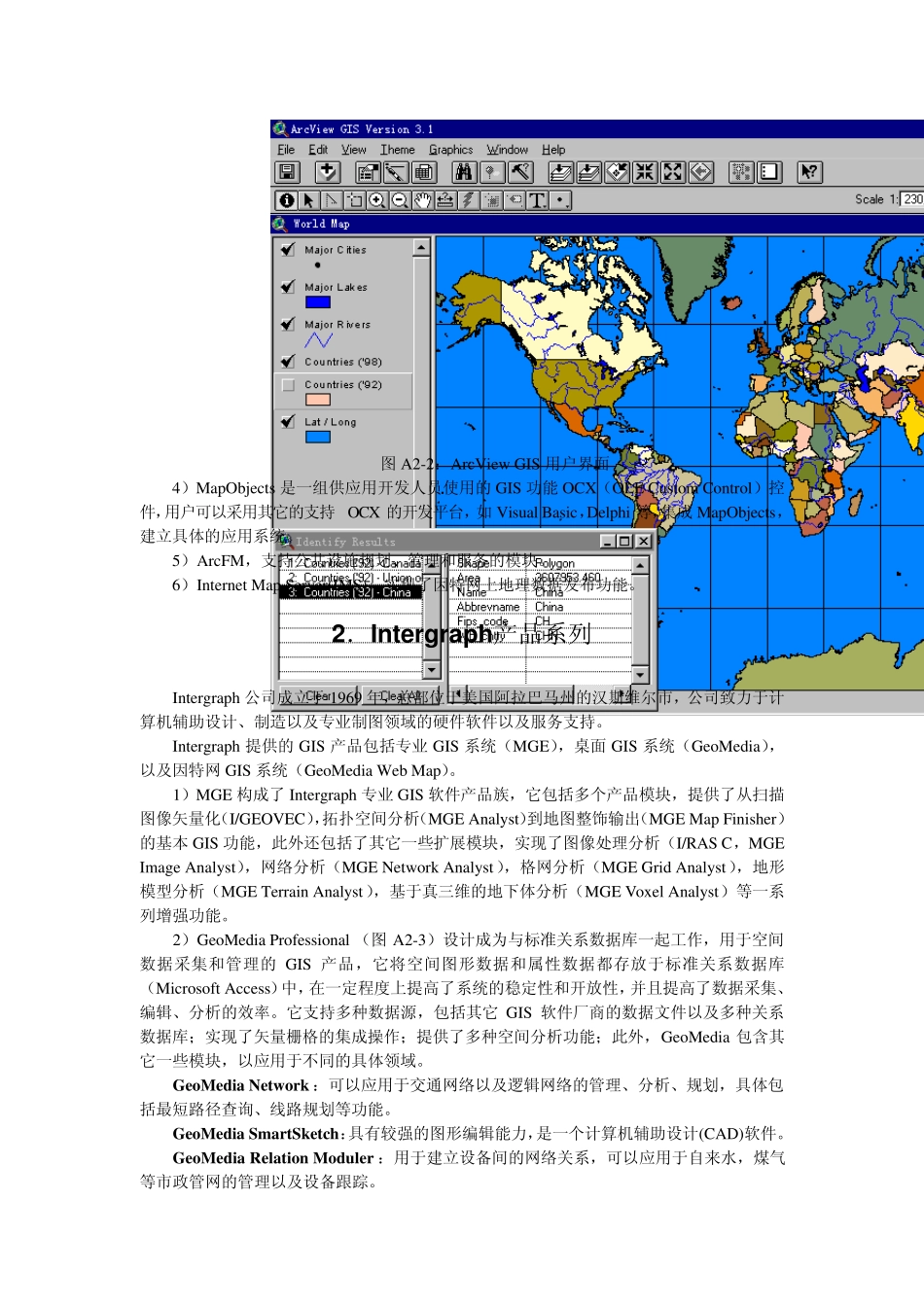This screenshot has width=924, height=1307.
Task: Toggle Major Lakes theme visibility
Action: pyautogui.click(x=288, y=287)
